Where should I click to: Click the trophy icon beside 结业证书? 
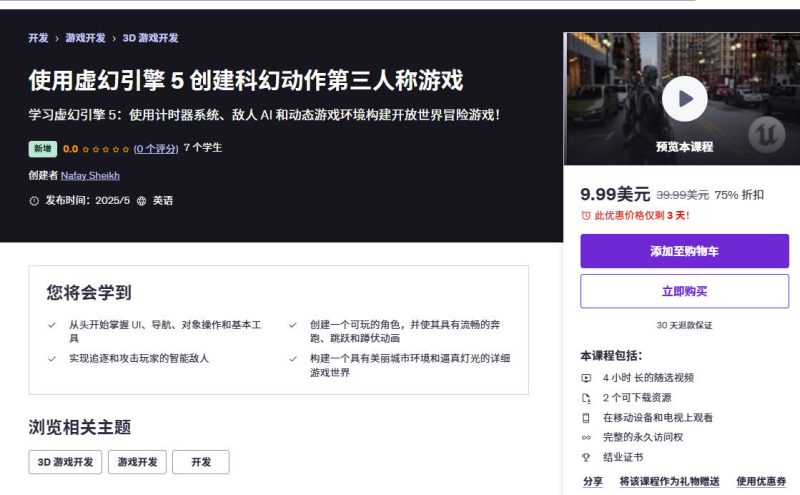coord(586,457)
